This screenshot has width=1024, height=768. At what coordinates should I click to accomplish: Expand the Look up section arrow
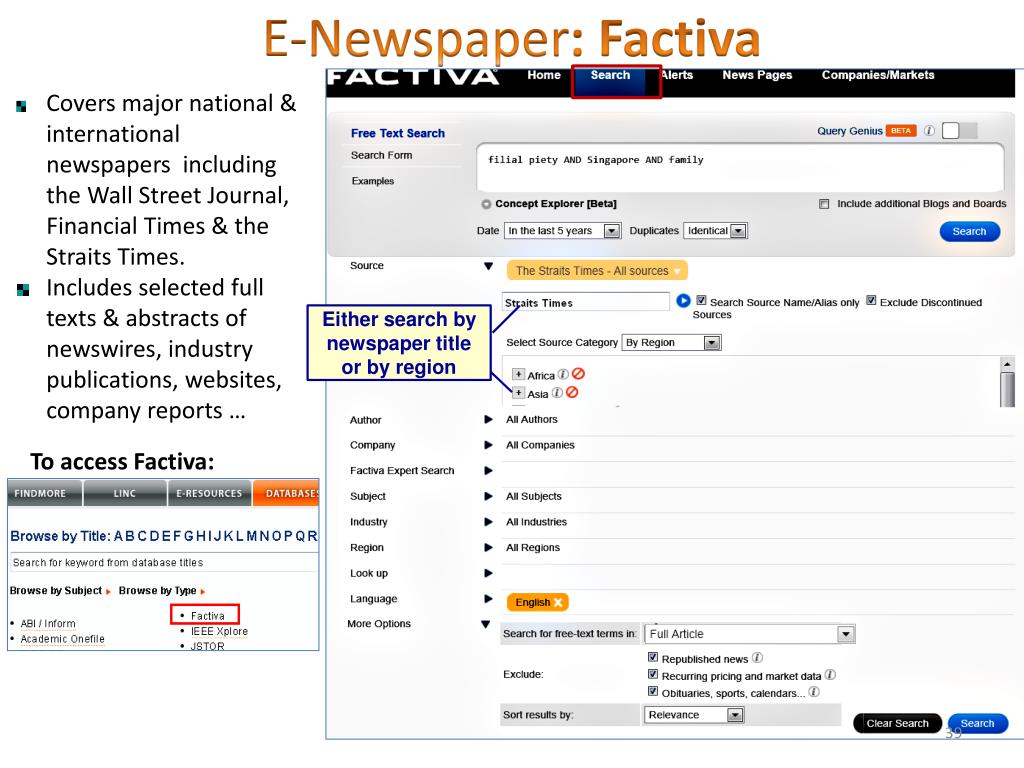point(488,573)
